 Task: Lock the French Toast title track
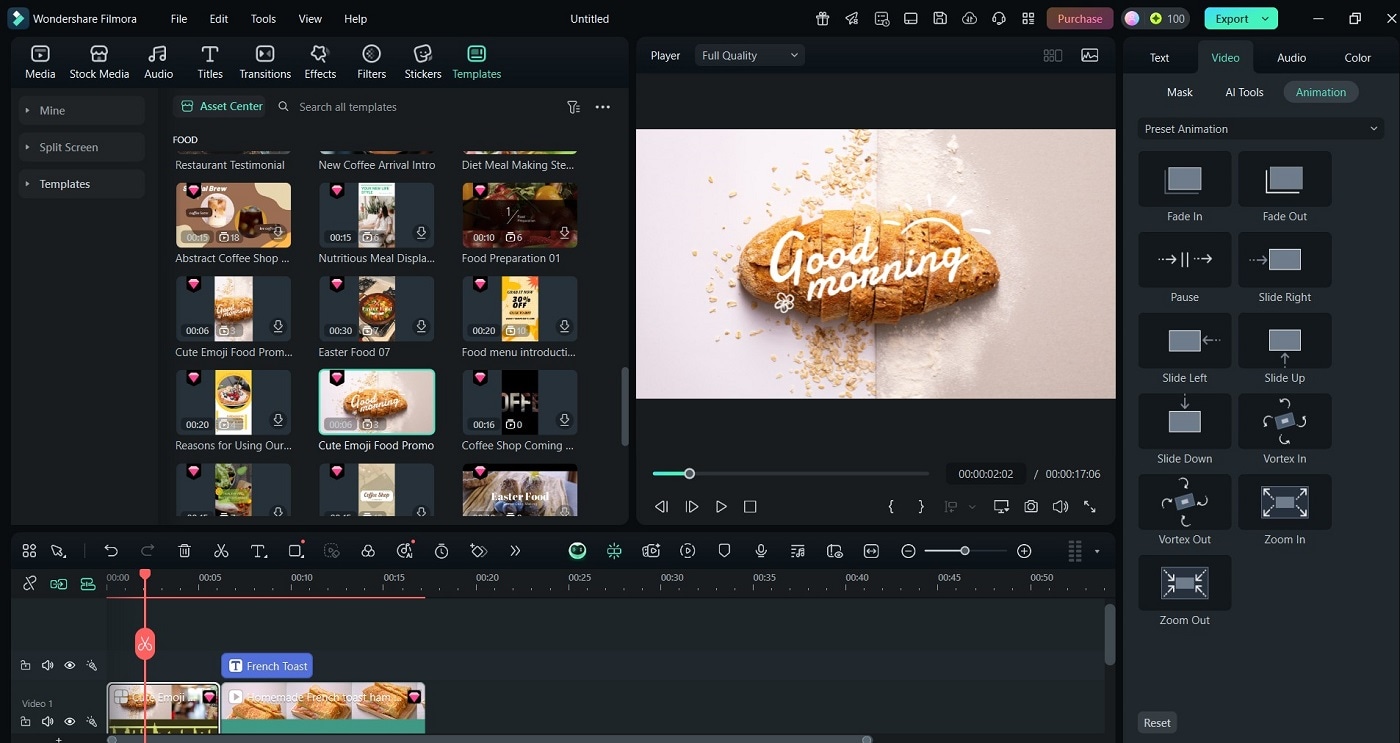coord(26,665)
